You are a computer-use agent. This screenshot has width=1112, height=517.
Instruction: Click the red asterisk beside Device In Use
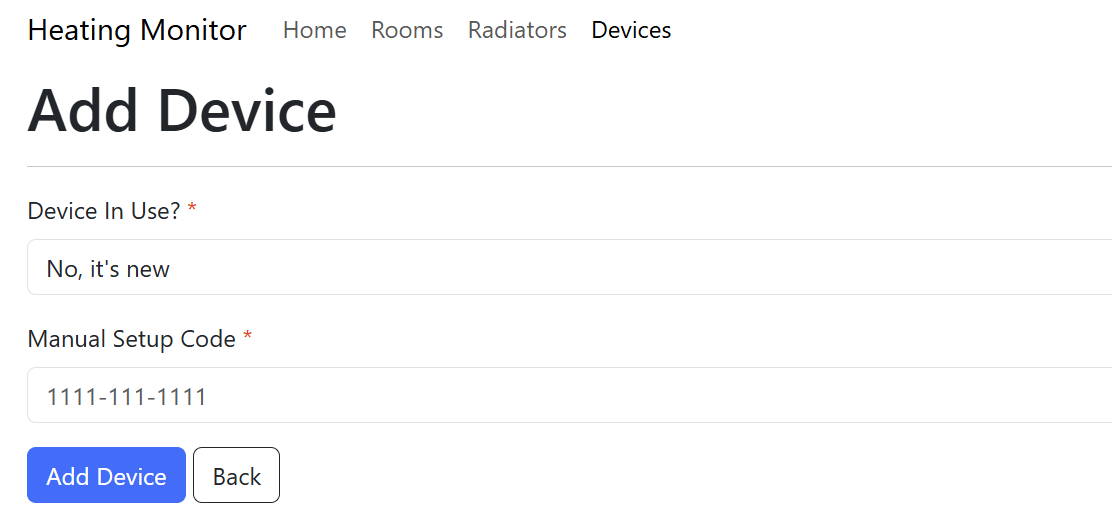pos(192,210)
